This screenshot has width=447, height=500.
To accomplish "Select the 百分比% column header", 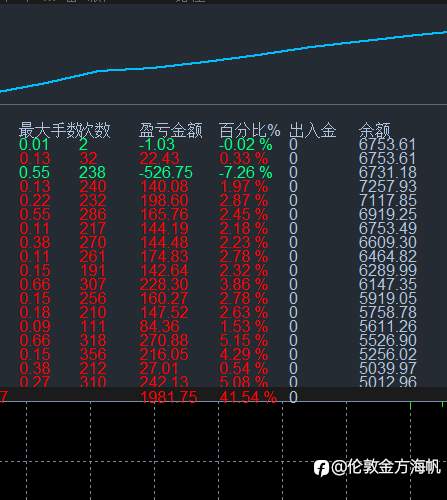I will click(x=250, y=130).
